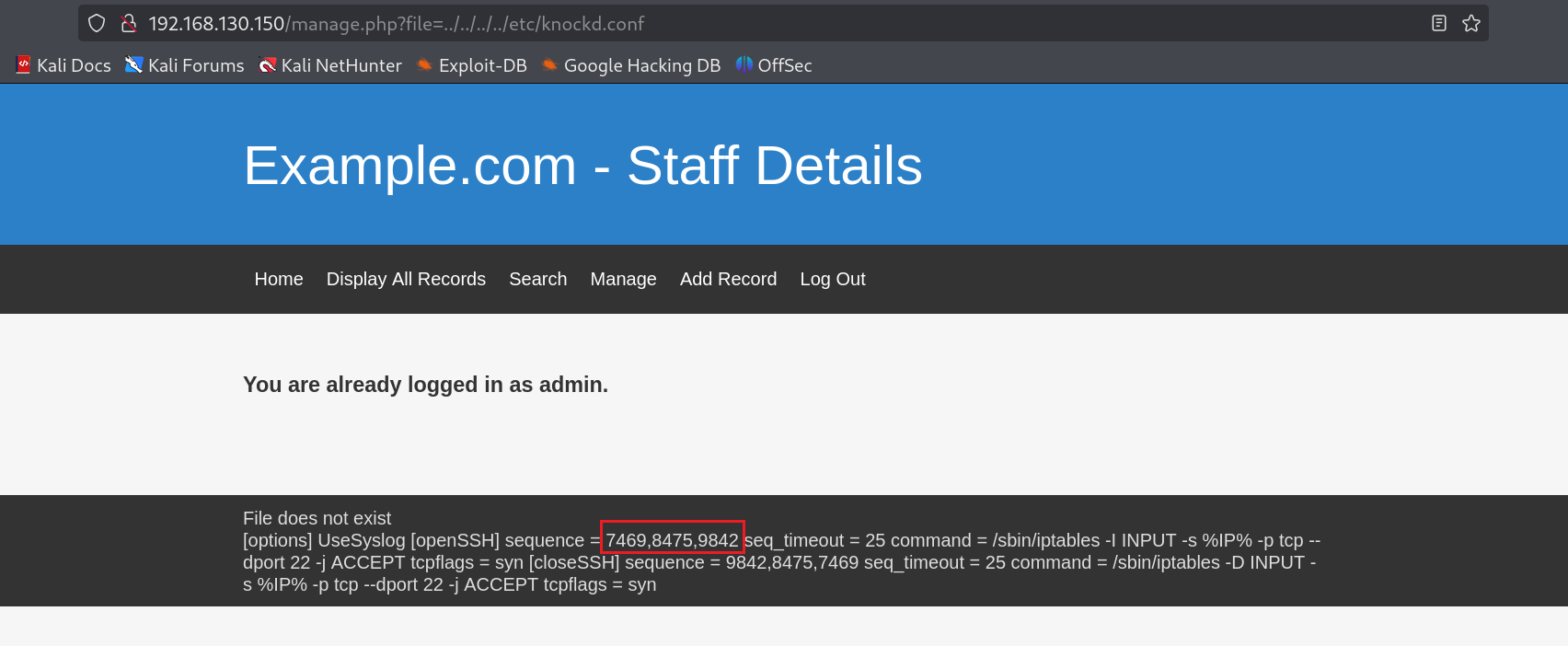Open Display All Records in nav bar
This screenshot has height=646, width=1568.
coord(406,279)
